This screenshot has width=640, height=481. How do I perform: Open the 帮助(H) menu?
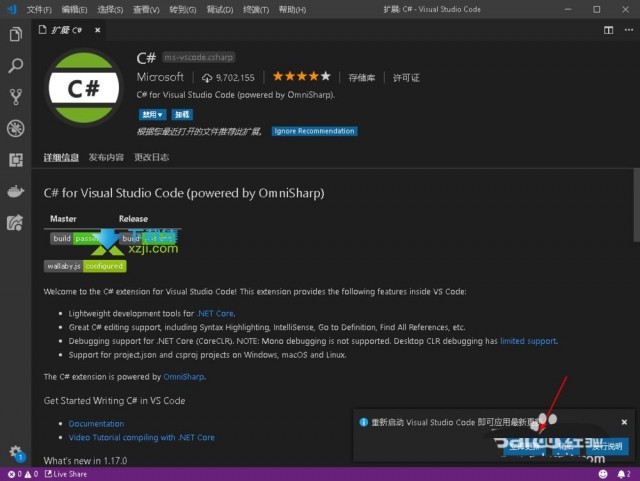click(292, 9)
